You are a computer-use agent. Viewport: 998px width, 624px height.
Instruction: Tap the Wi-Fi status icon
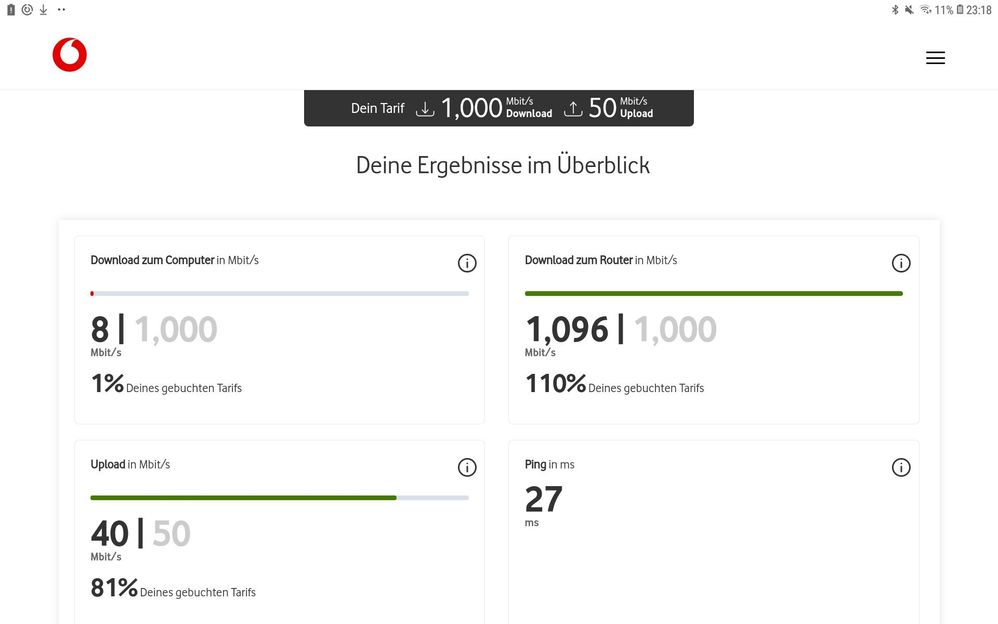(925, 10)
